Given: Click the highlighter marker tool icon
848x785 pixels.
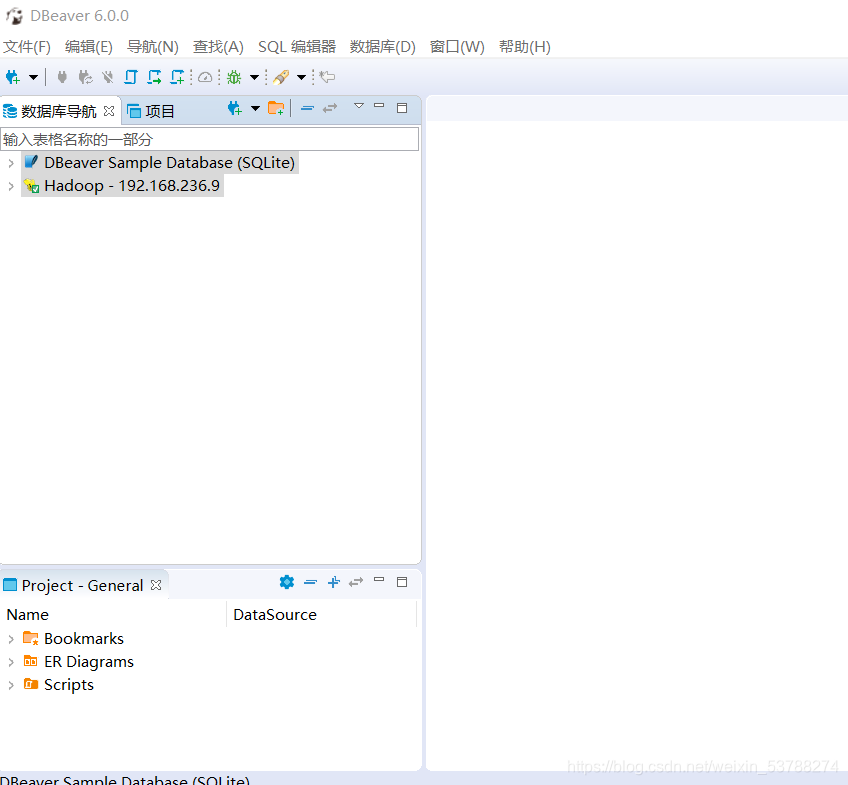Looking at the screenshot, I should coord(281,77).
